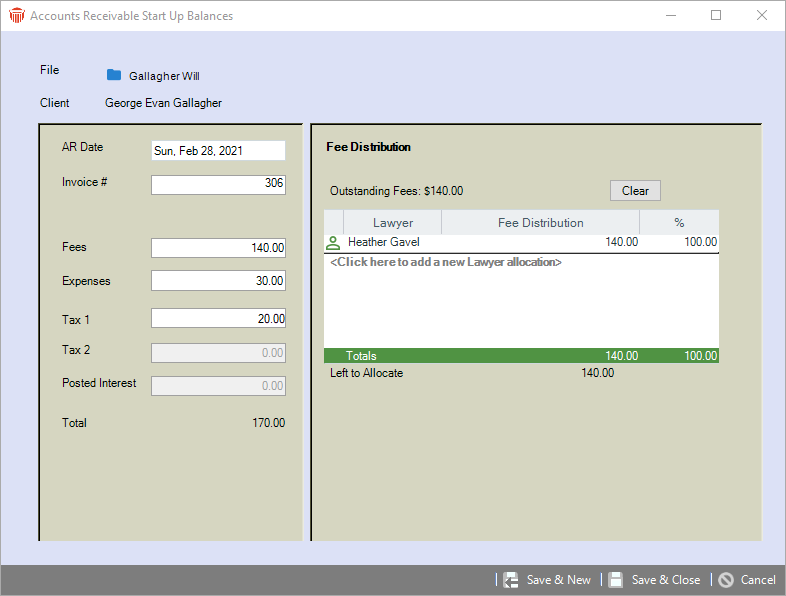Click the Lawyer column header
786x596 pixels.
click(x=392, y=223)
